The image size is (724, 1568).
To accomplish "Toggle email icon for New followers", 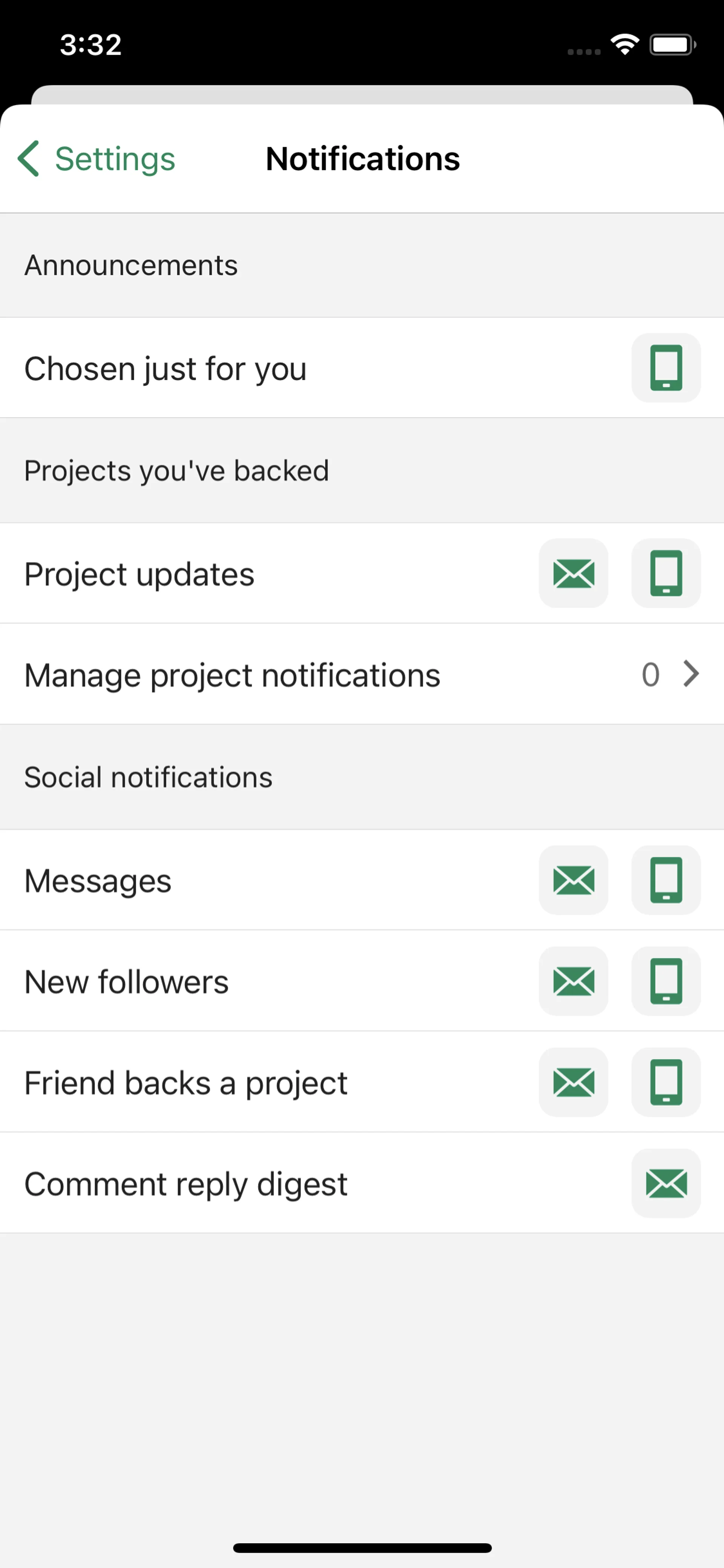I will pyautogui.click(x=573, y=981).
